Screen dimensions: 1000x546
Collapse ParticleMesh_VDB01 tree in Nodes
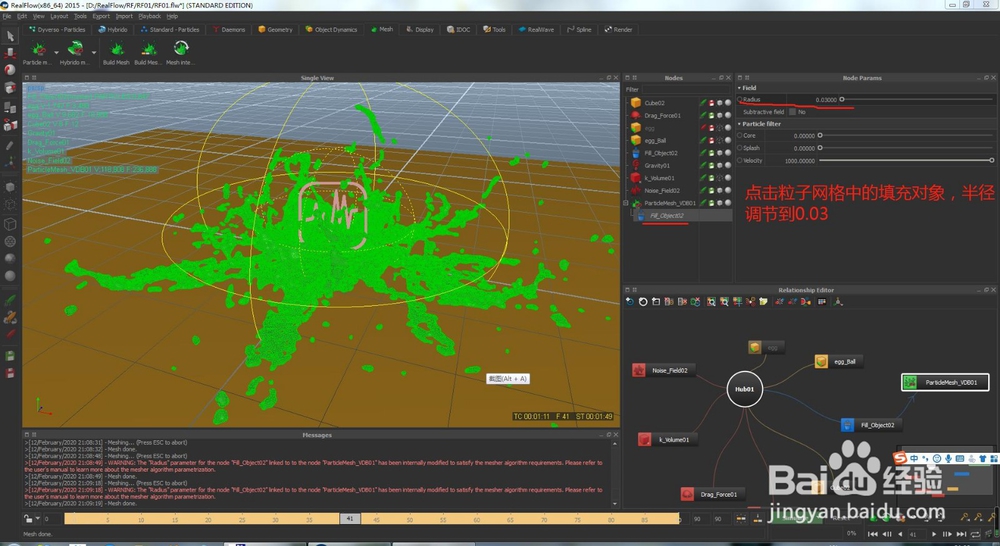pos(626,203)
